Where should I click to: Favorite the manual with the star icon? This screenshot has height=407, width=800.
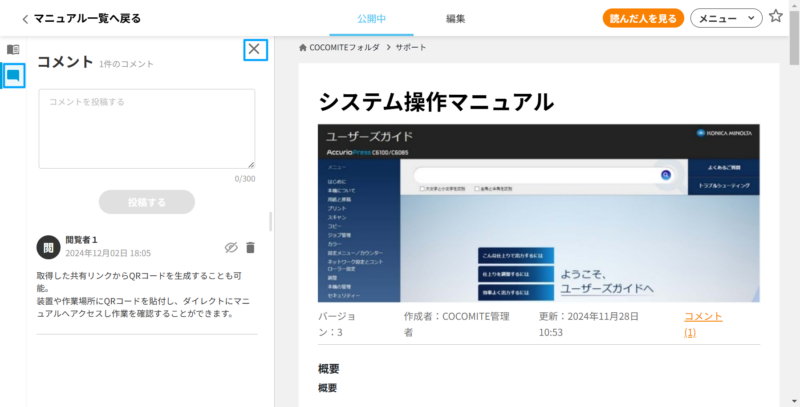[776, 16]
